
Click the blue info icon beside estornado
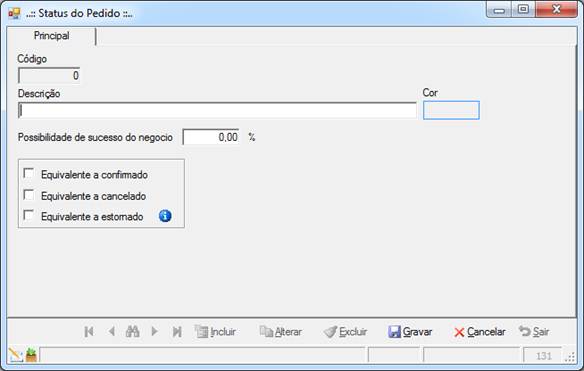point(165,216)
